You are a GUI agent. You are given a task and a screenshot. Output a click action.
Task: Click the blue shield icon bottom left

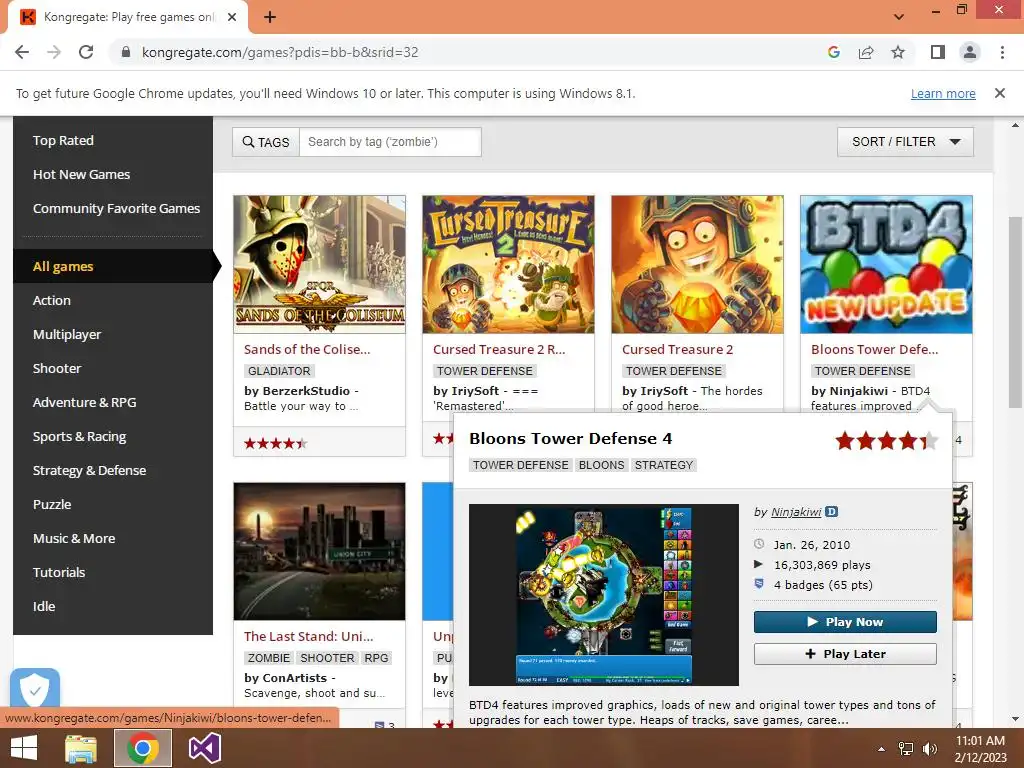coord(35,688)
